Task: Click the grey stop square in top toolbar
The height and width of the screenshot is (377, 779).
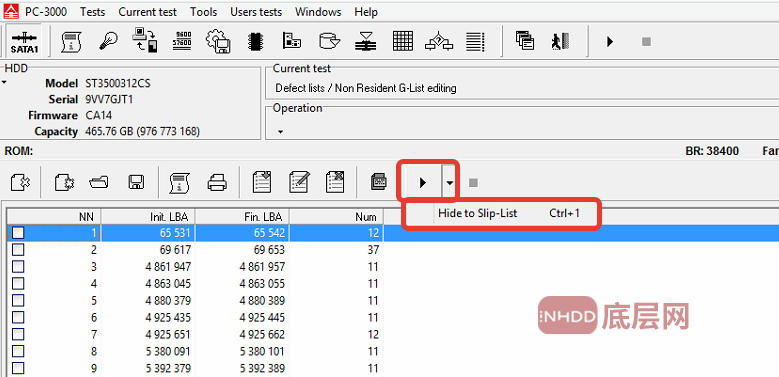Action: pos(646,42)
